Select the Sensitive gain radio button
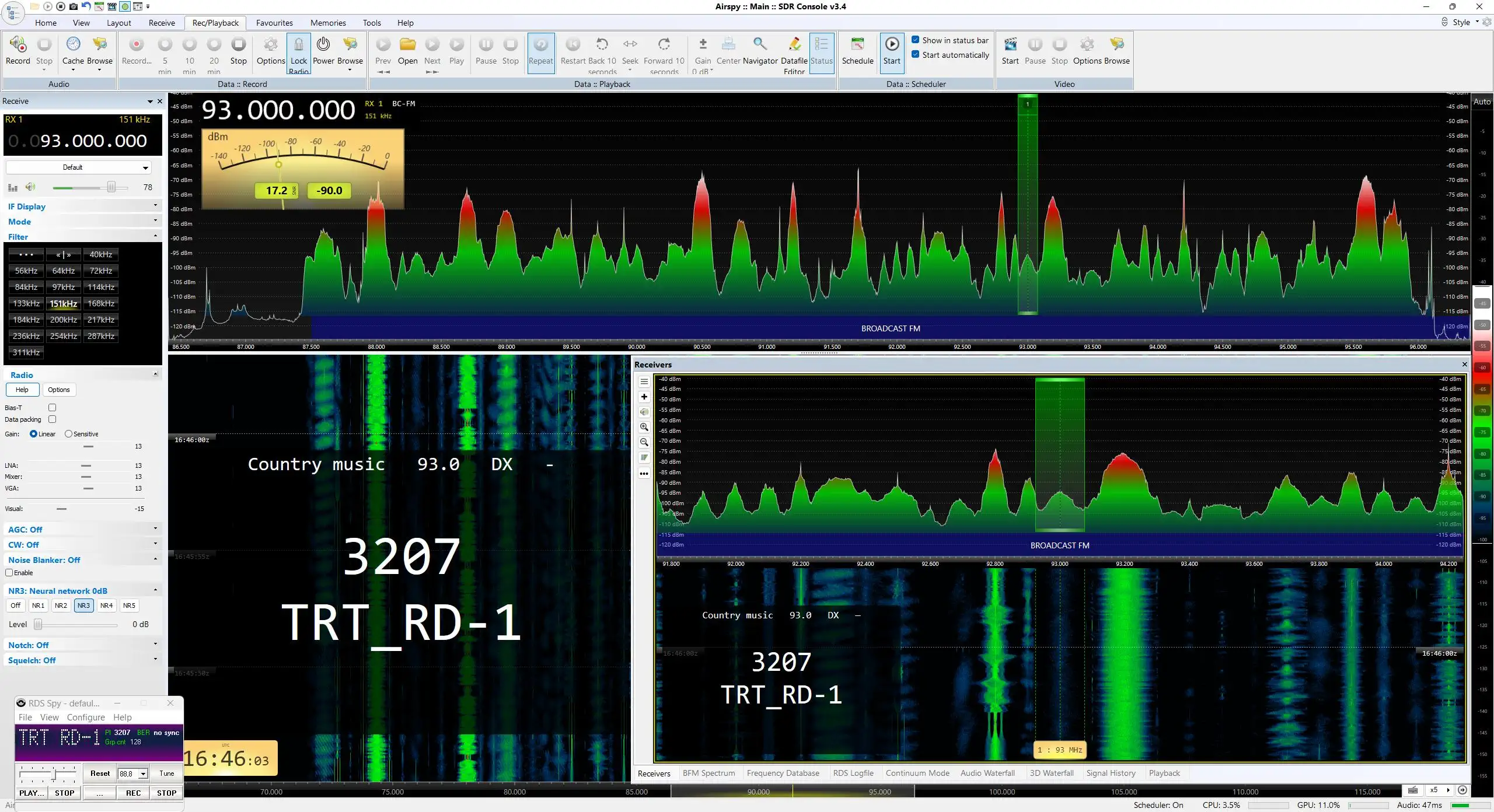The height and width of the screenshot is (812, 1494). (x=69, y=434)
